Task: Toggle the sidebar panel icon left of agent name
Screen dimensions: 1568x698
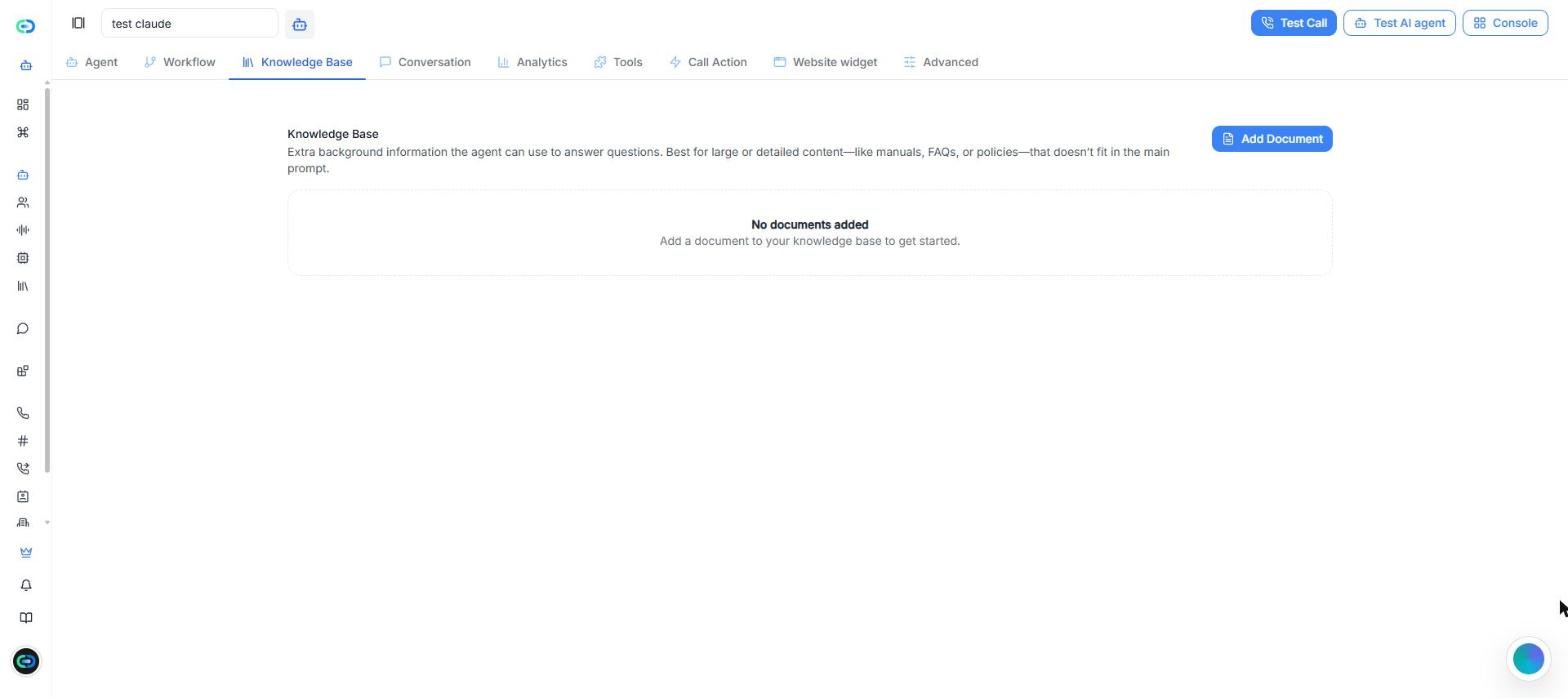Action: coord(78,23)
